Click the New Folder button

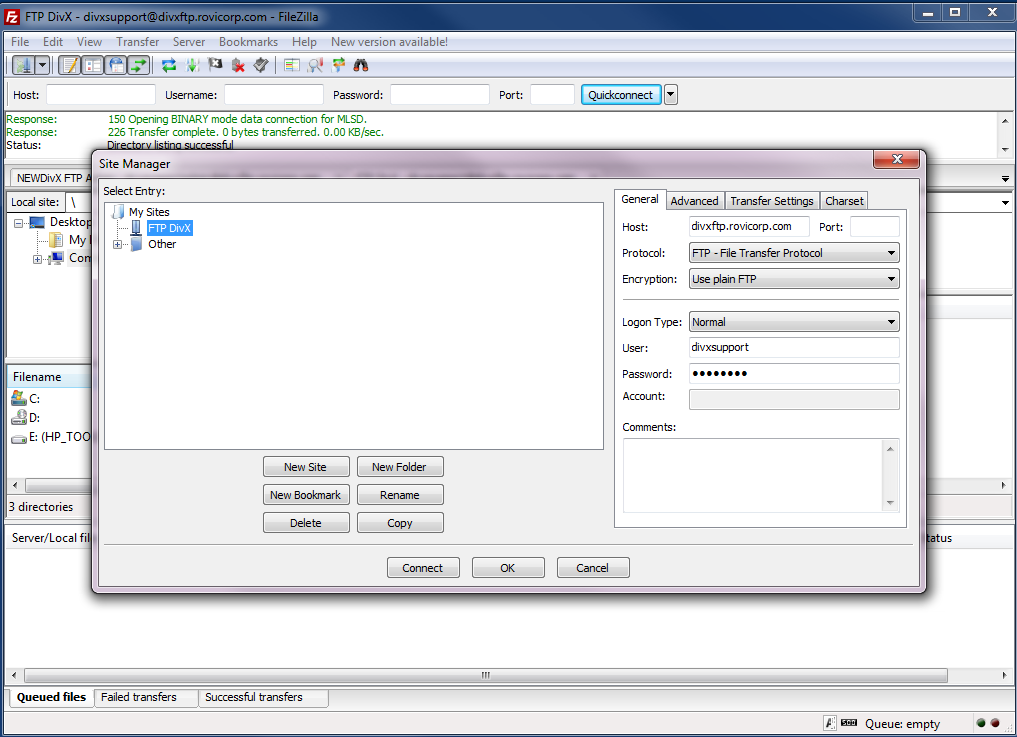400,467
